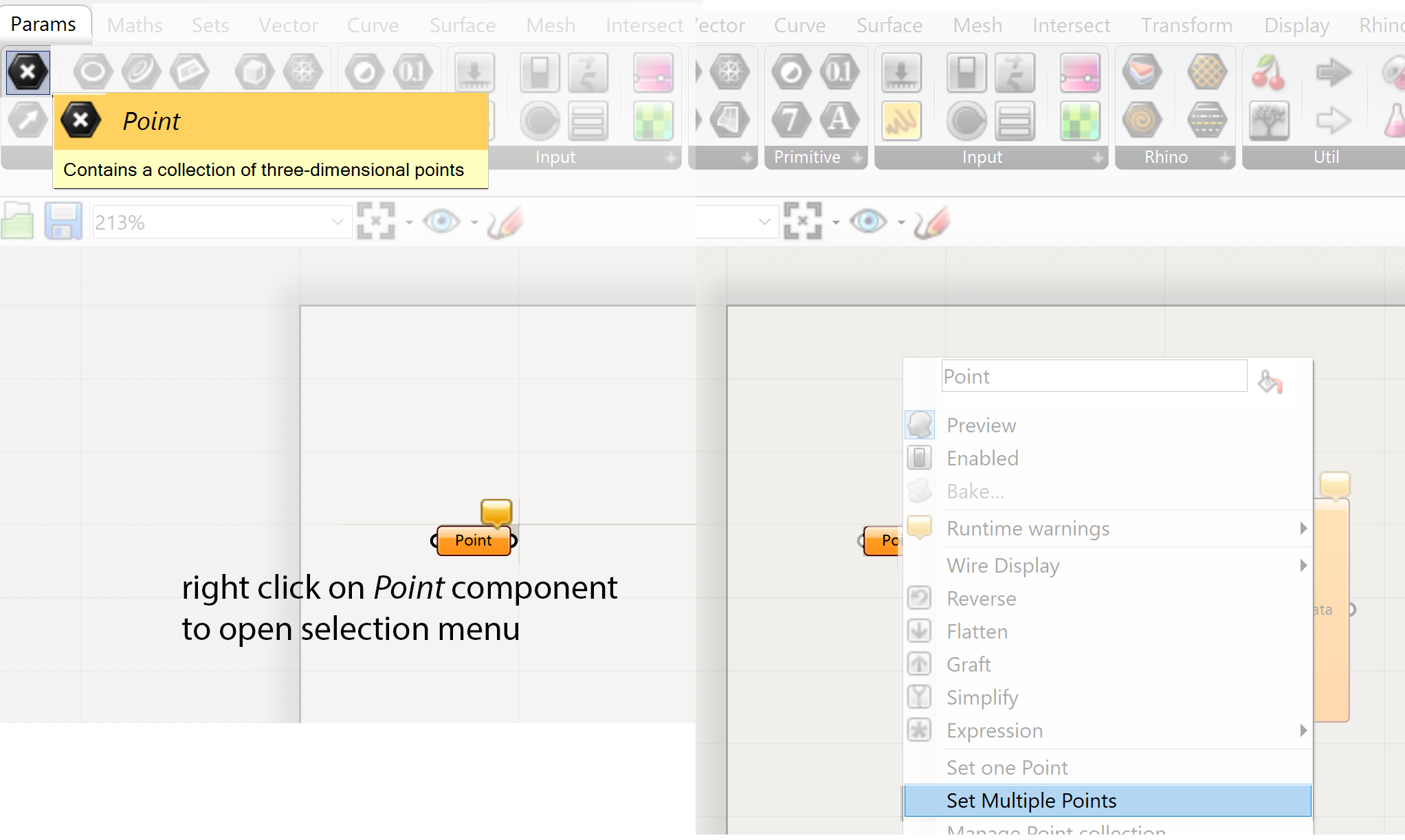Open the 213% zoom level dropdown

point(337,222)
